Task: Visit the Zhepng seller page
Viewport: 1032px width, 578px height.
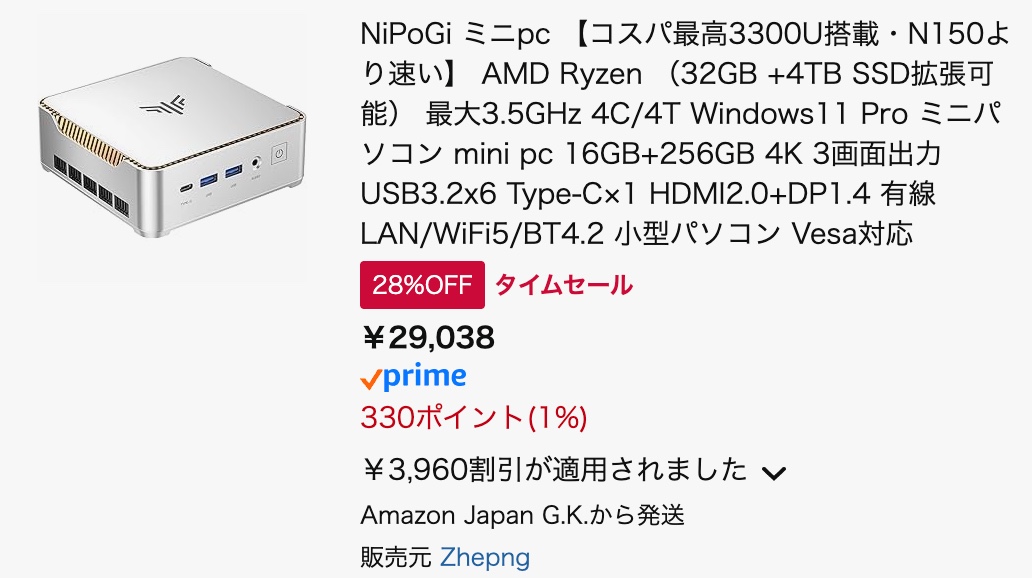Action: (x=485, y=557)
